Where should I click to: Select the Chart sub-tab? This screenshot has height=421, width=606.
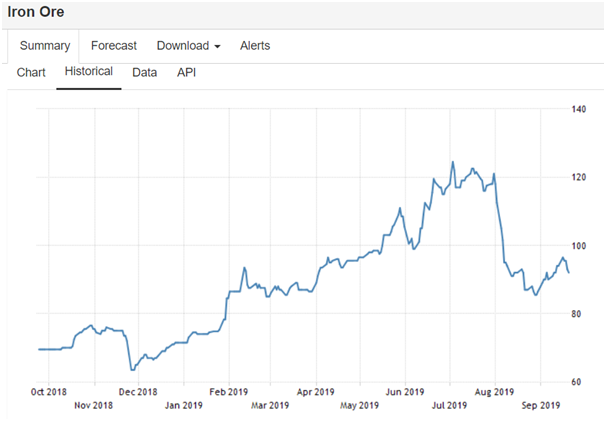tap(31, 73)
